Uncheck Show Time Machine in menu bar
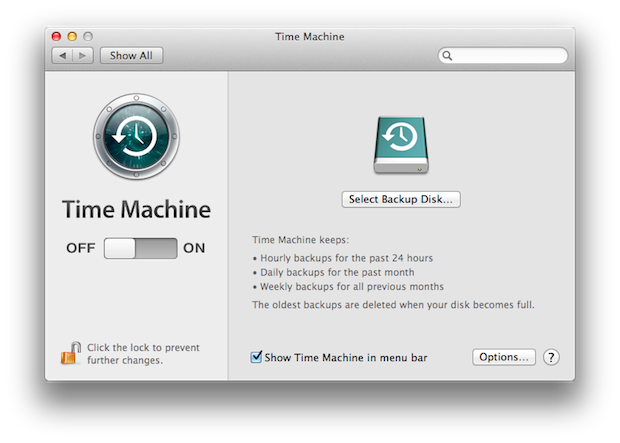This screenshot has height=443, width=620. point(256,357)
